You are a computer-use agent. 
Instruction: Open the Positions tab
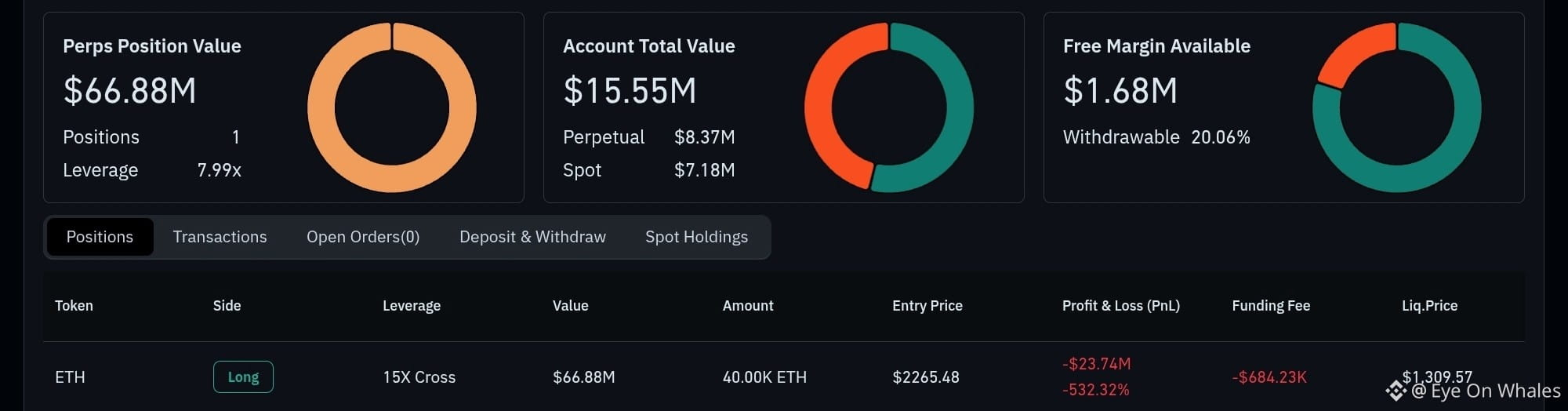click(100, 237)
